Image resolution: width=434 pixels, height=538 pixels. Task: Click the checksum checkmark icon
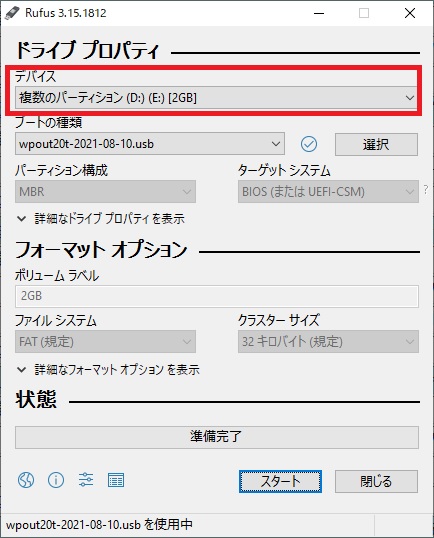point(309,144)
